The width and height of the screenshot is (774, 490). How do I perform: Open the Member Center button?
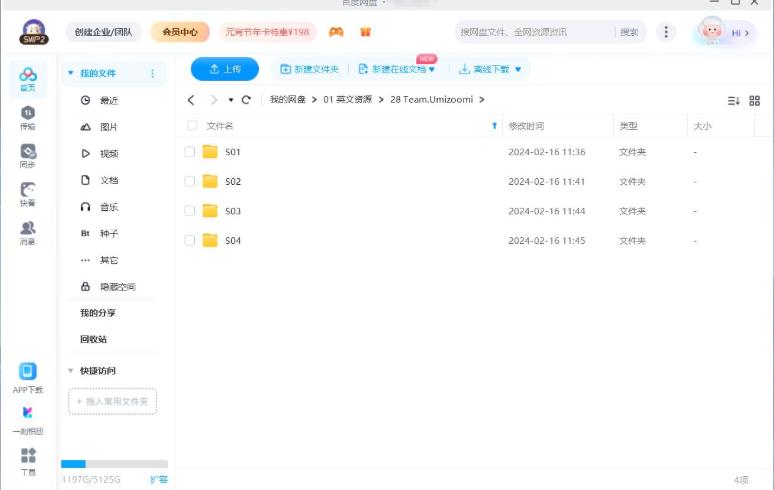pyautogui.click(x=180, y=32)
